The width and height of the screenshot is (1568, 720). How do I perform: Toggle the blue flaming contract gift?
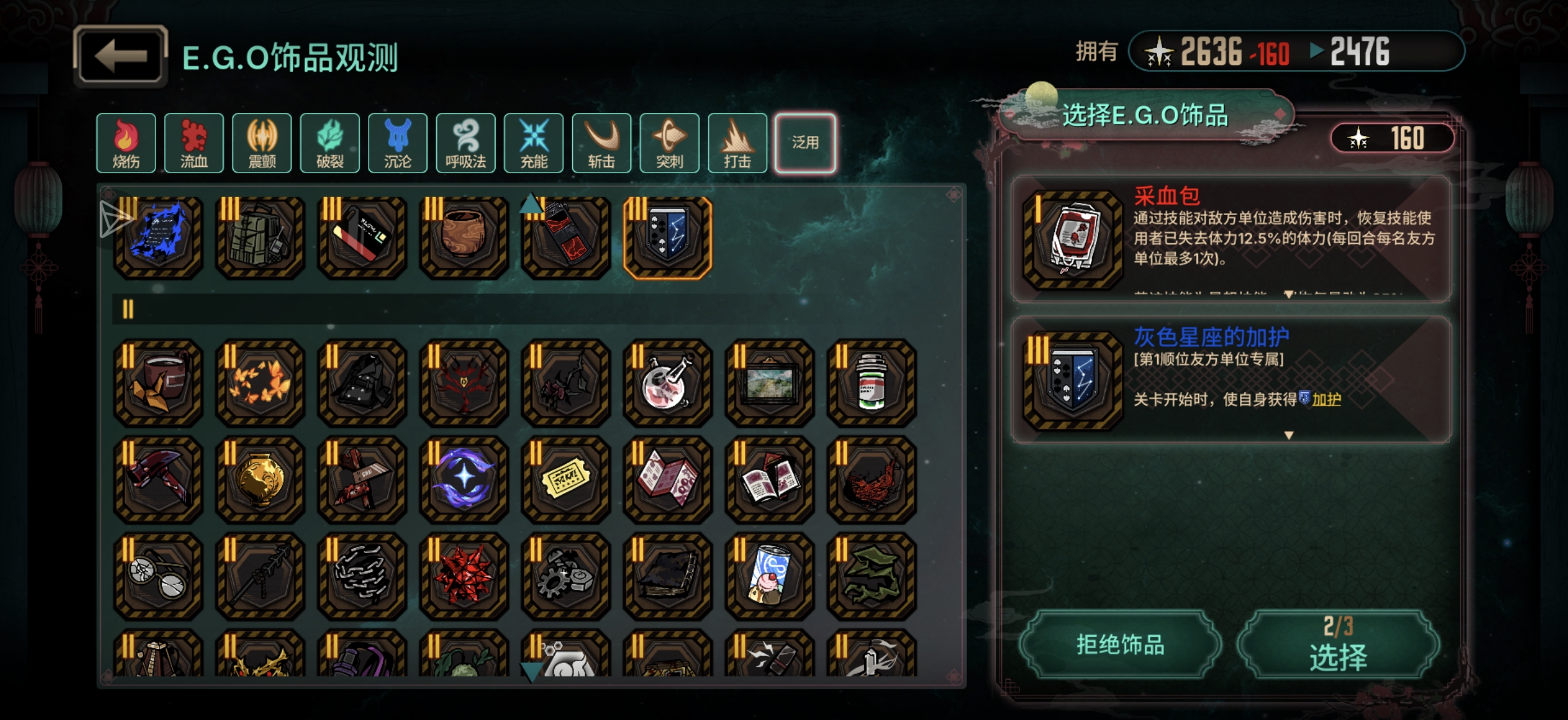tap(158, 237)
